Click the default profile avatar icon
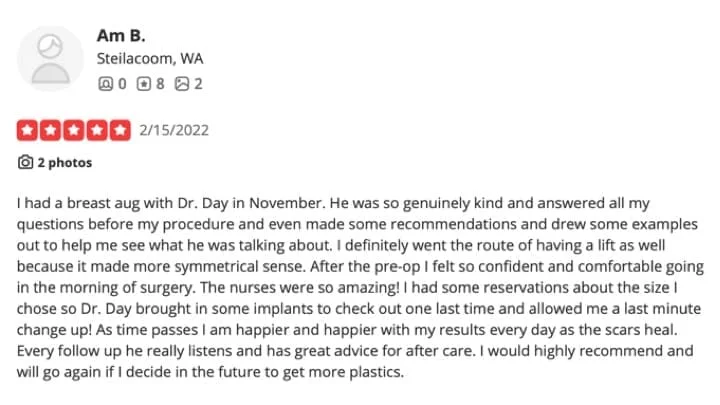 click(50, 58)
